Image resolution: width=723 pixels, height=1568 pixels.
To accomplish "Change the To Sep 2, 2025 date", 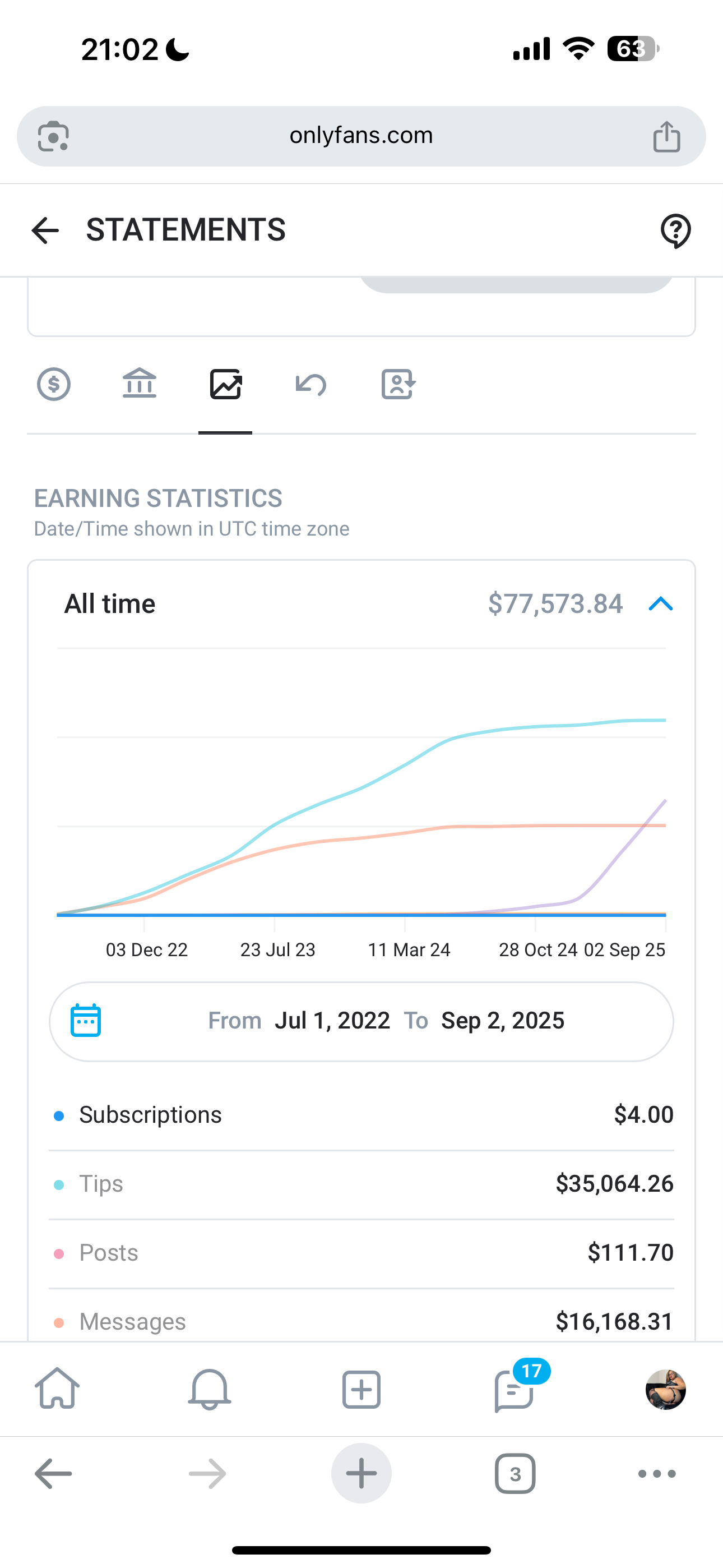I will 503,1021.
